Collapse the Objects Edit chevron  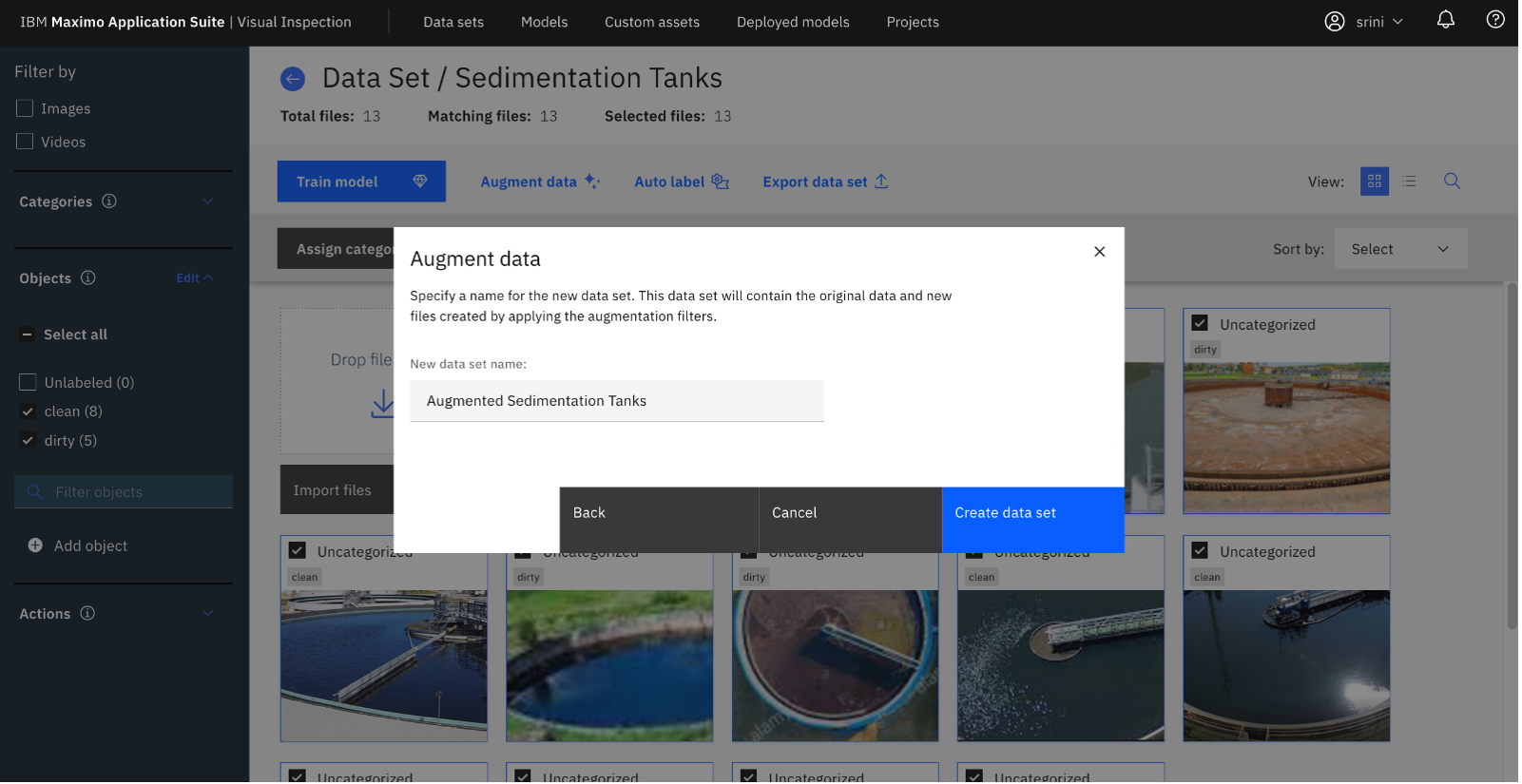click(x=209, y=278)
